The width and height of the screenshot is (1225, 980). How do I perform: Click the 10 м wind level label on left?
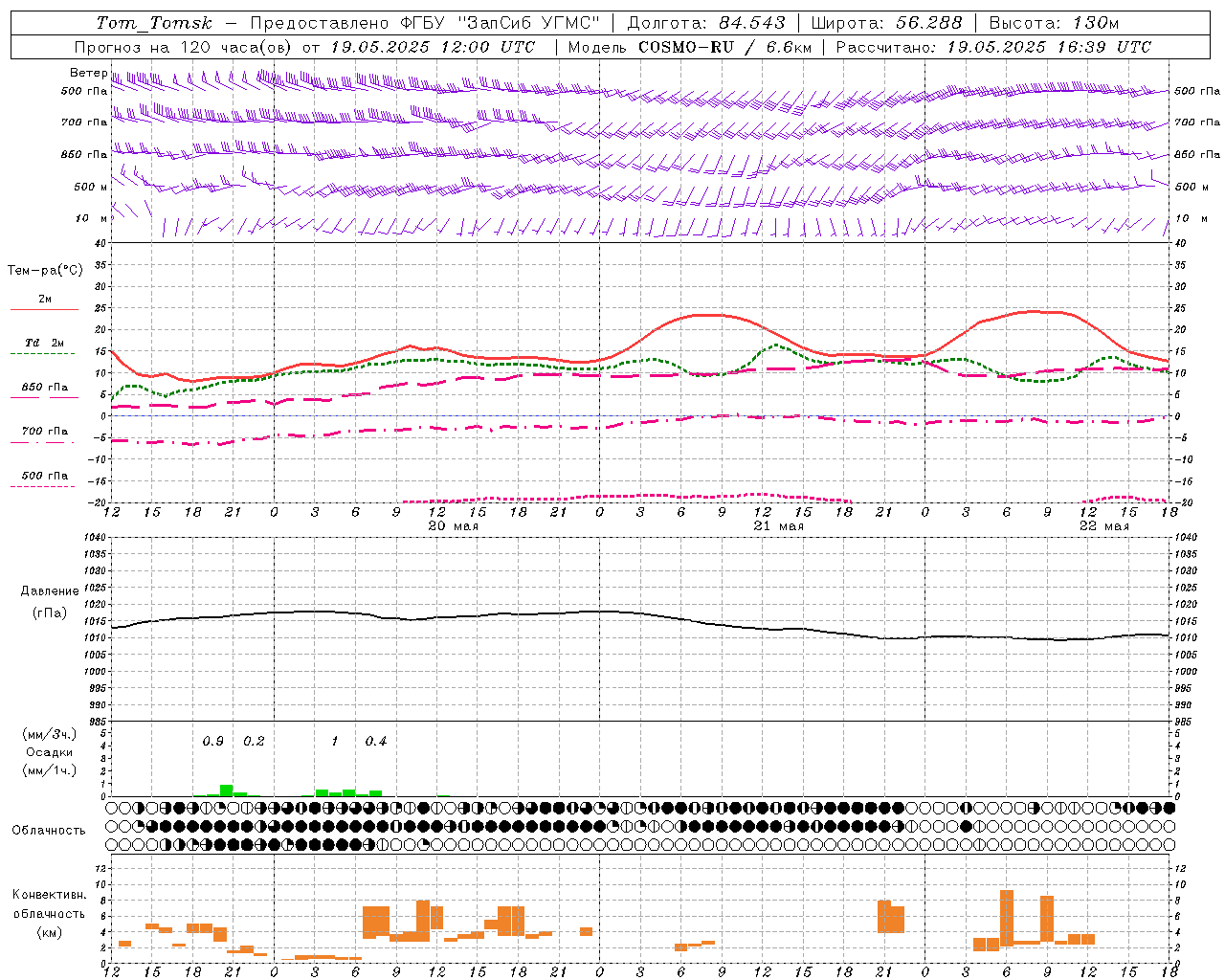coord(92,218)
